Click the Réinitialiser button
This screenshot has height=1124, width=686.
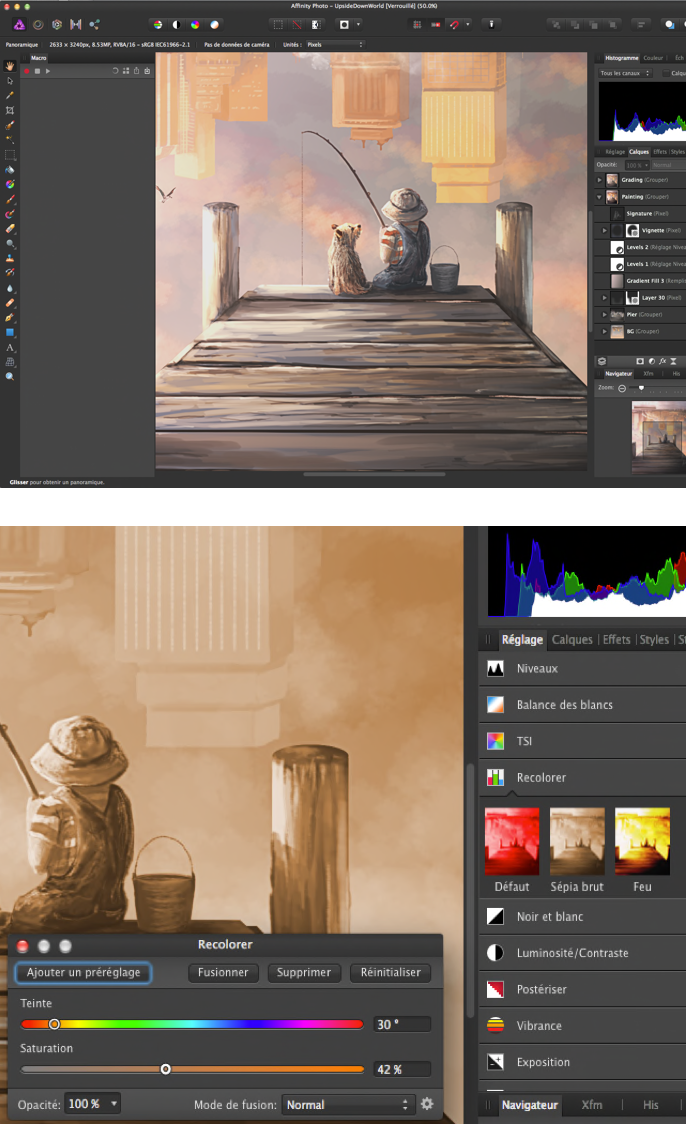pos(391,972)
